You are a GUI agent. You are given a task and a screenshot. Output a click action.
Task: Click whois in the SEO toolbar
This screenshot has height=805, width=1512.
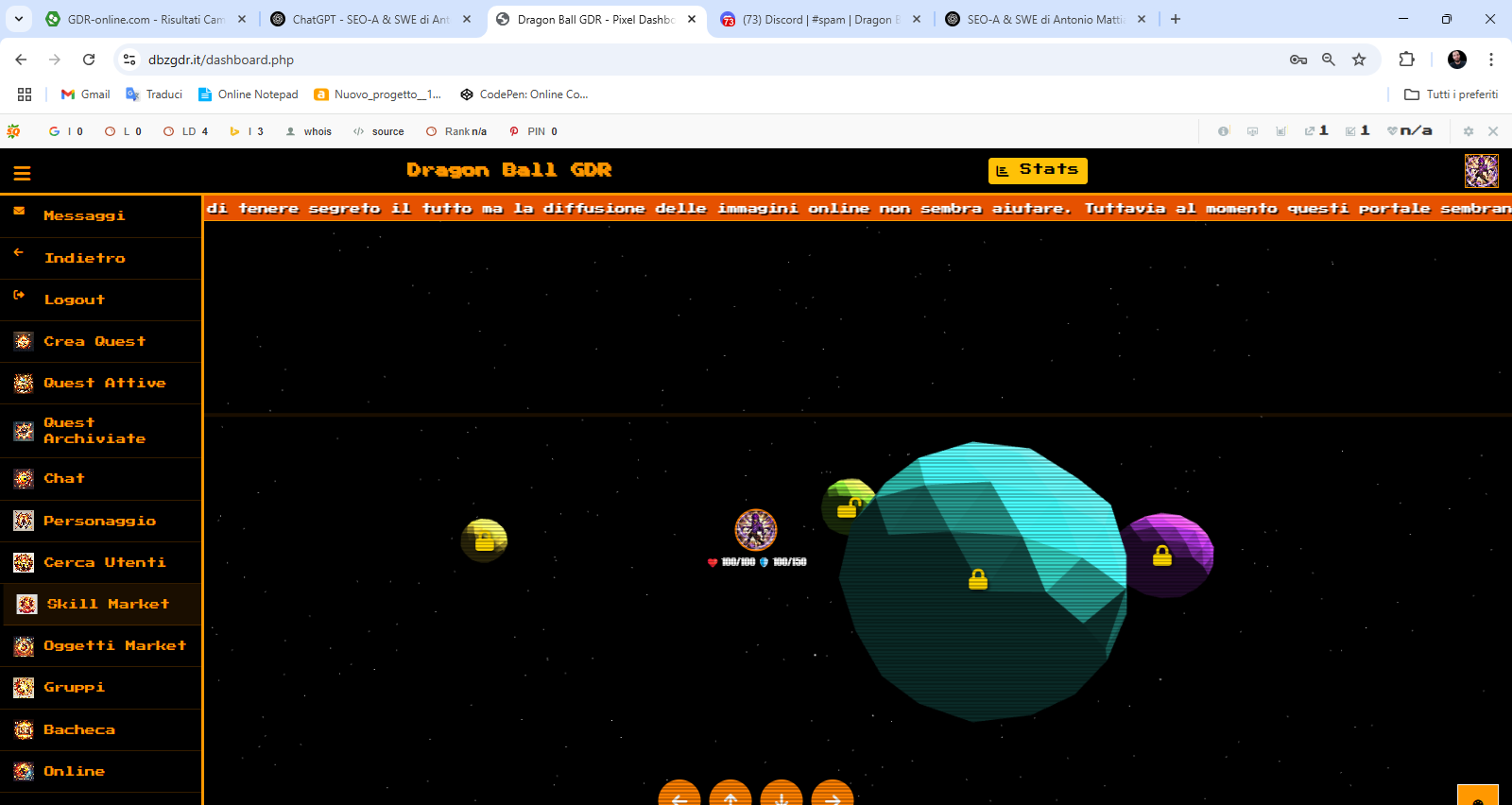(x=309, y=131)
